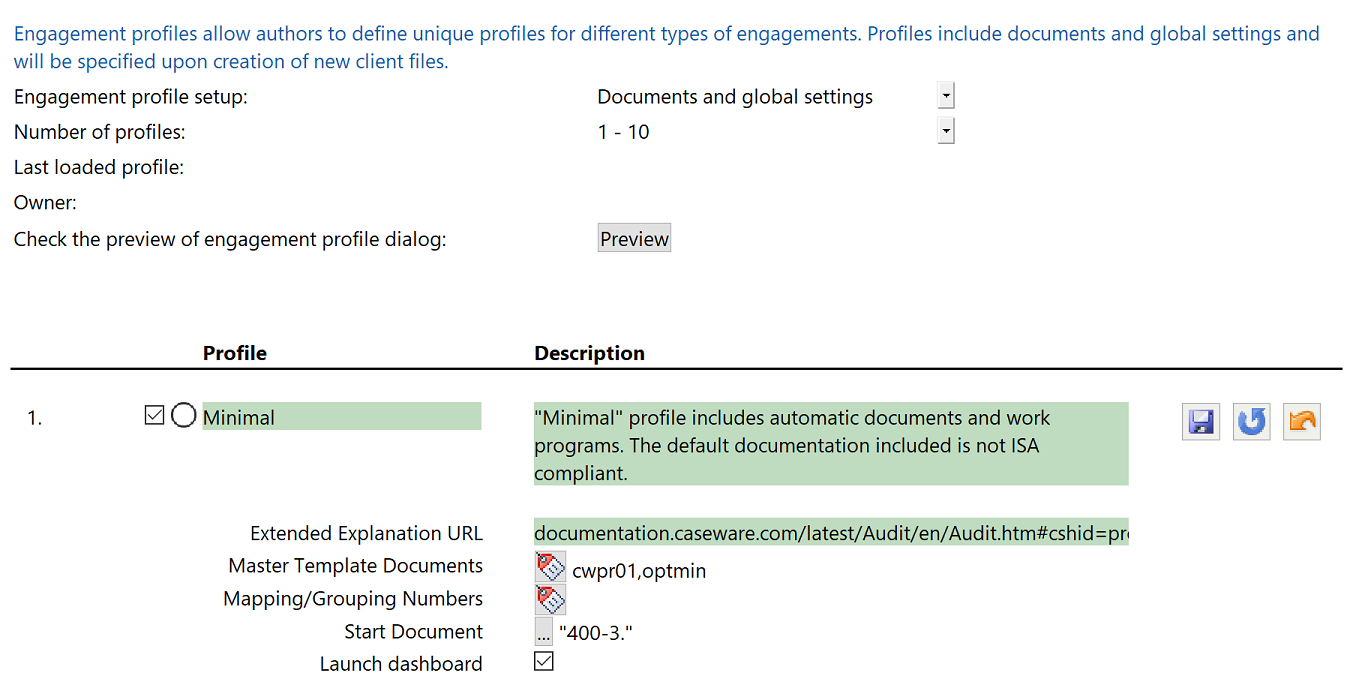Image resolution: width=1350 pixels, height=691 pixels.
Task: Toggle the checkbox beside the Minimal profile
Action: pos(154,415)
